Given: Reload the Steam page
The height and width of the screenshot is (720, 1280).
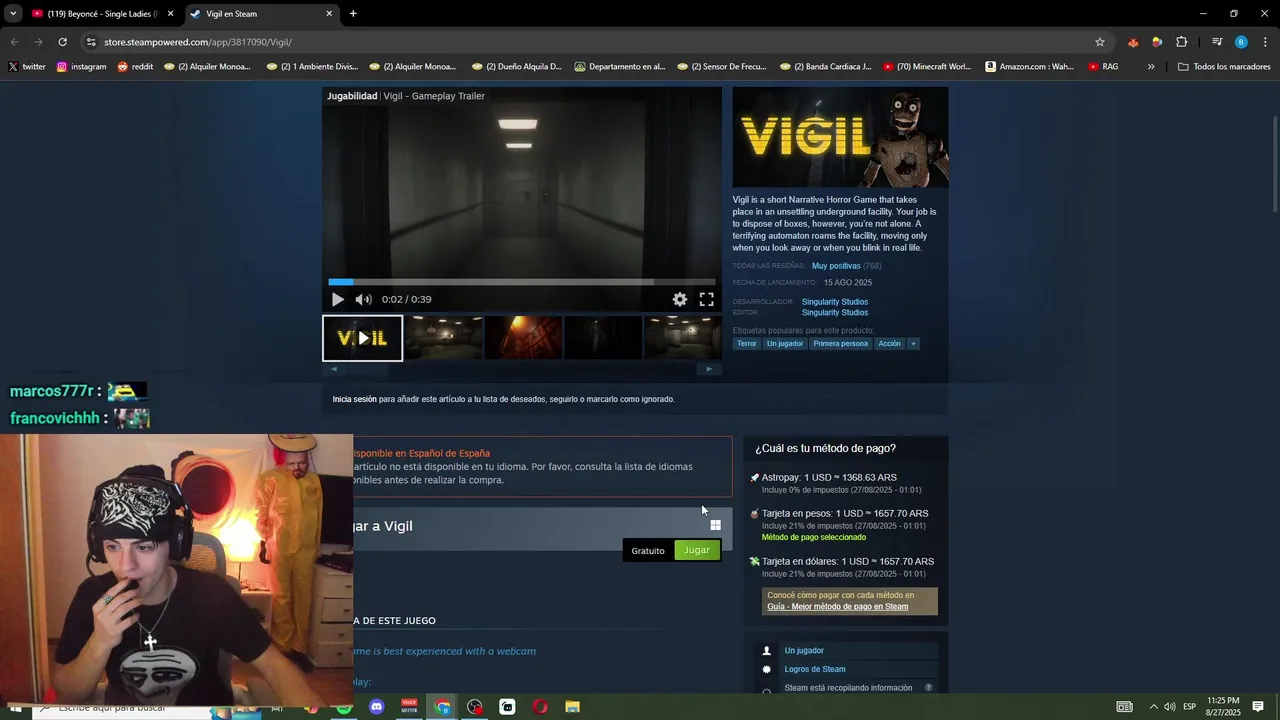Looking at the screenshot, I should click(62, 42).
